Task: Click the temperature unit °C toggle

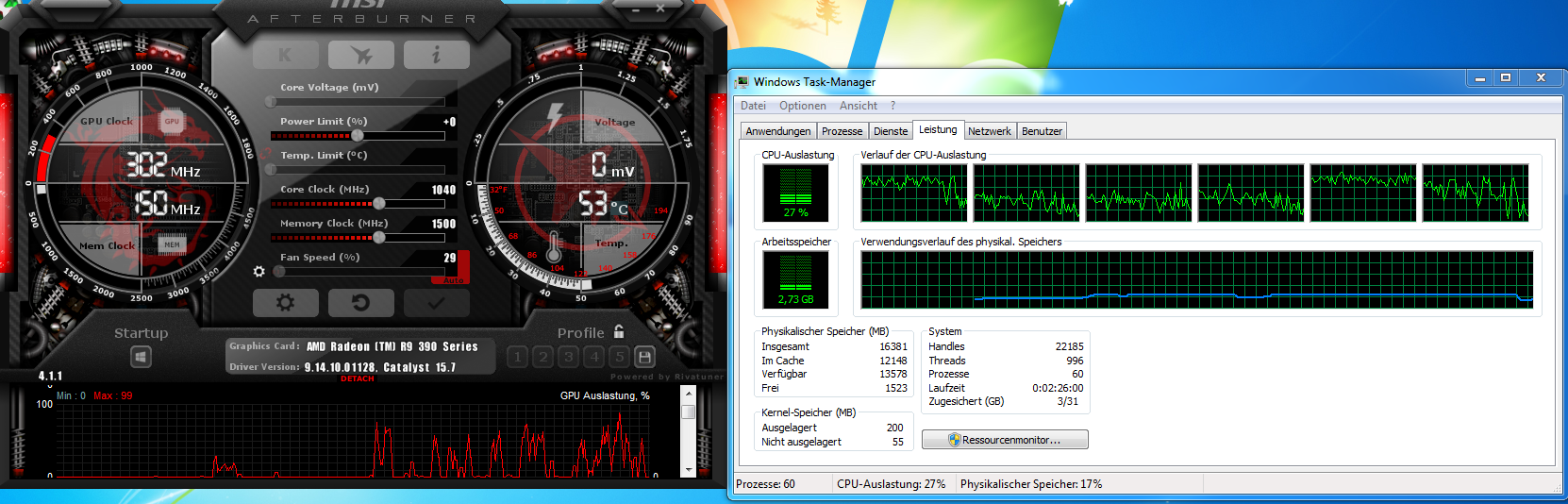Action: point(619,208)
